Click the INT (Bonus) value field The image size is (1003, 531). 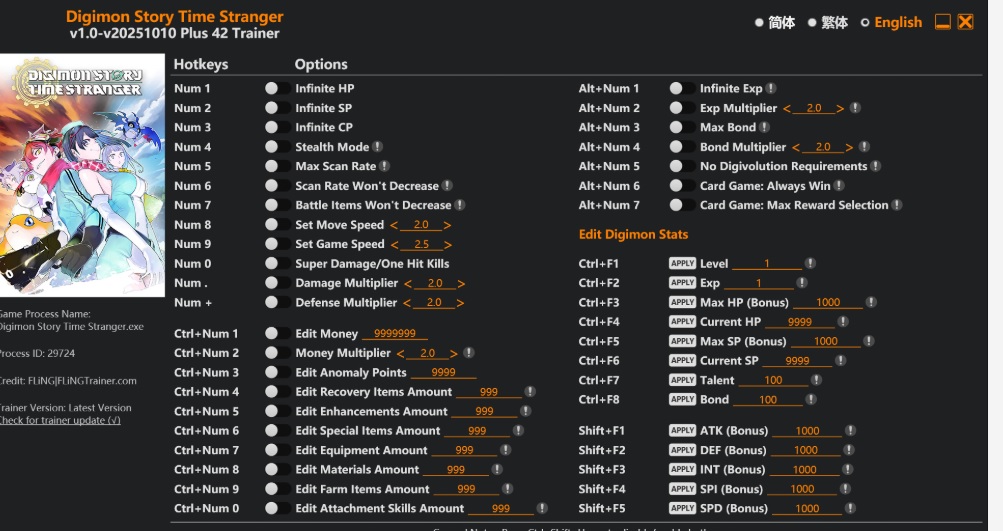[804, 470]
